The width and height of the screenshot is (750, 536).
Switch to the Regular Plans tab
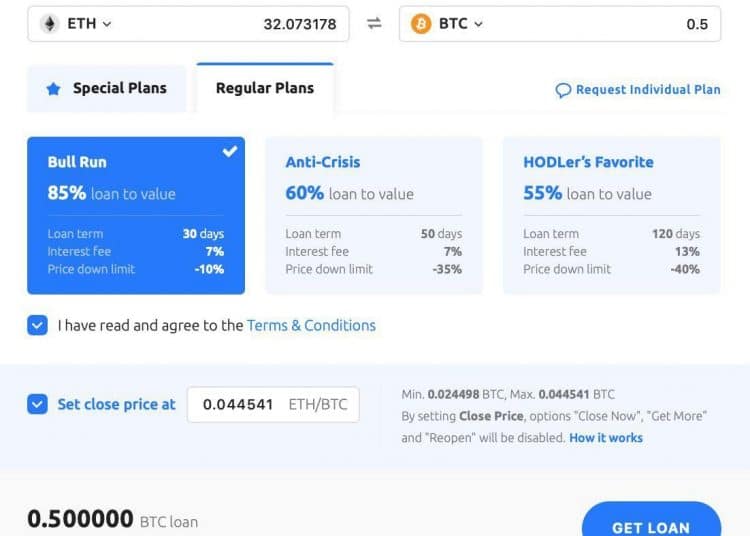[265, 88]
